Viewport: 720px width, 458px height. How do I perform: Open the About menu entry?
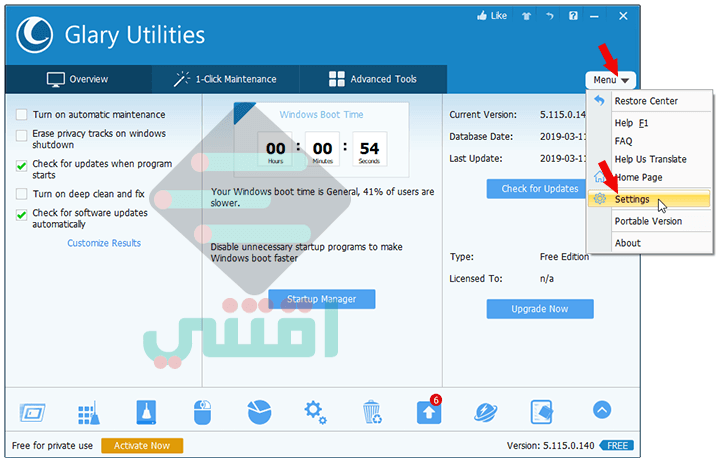point(649,243)
